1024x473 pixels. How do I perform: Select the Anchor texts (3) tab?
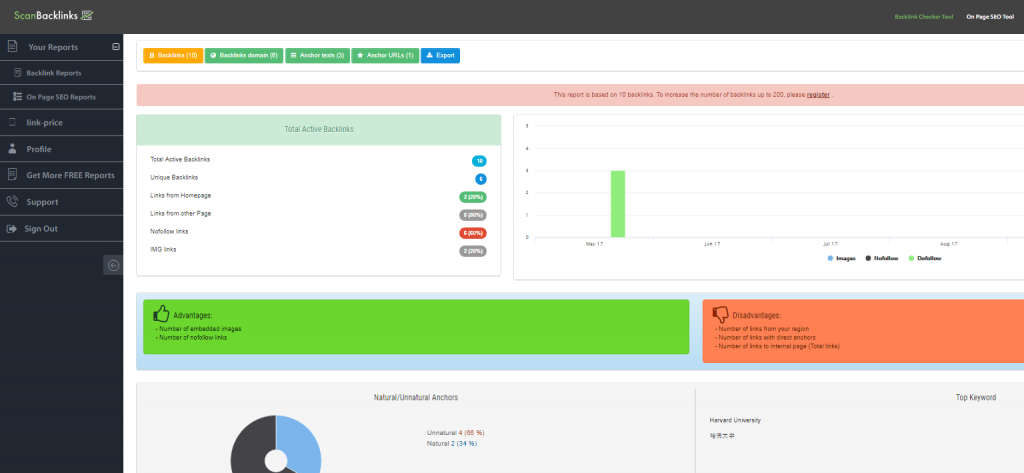coord(317,56)
